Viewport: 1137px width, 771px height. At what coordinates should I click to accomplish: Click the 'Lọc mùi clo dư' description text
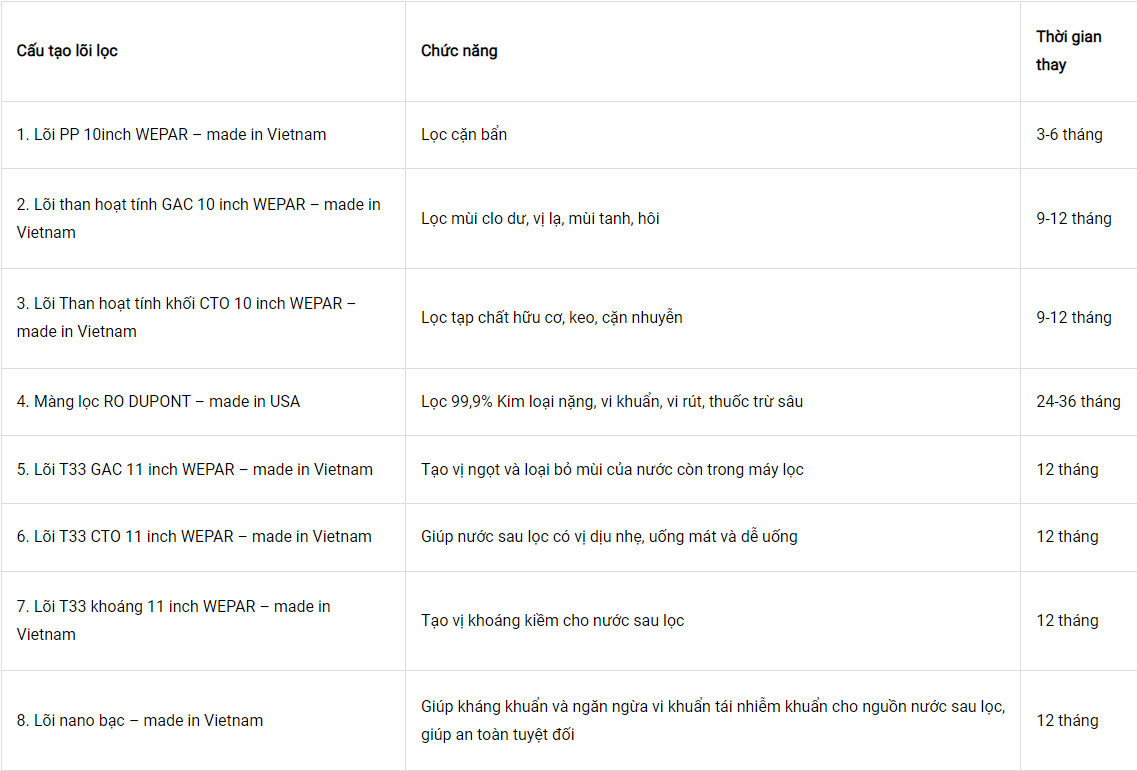click(540, 218)
